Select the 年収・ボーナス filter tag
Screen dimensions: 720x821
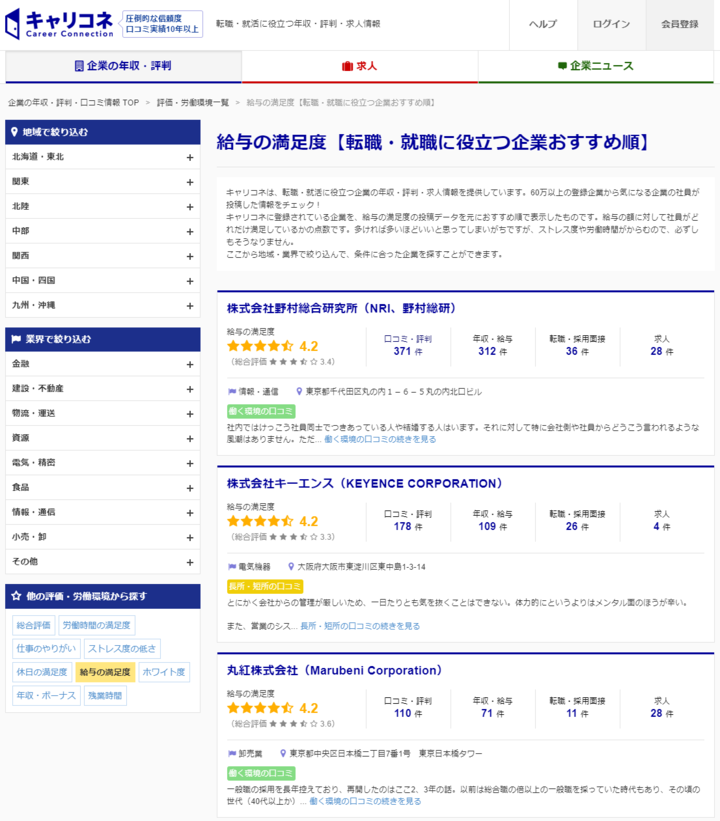46,696
